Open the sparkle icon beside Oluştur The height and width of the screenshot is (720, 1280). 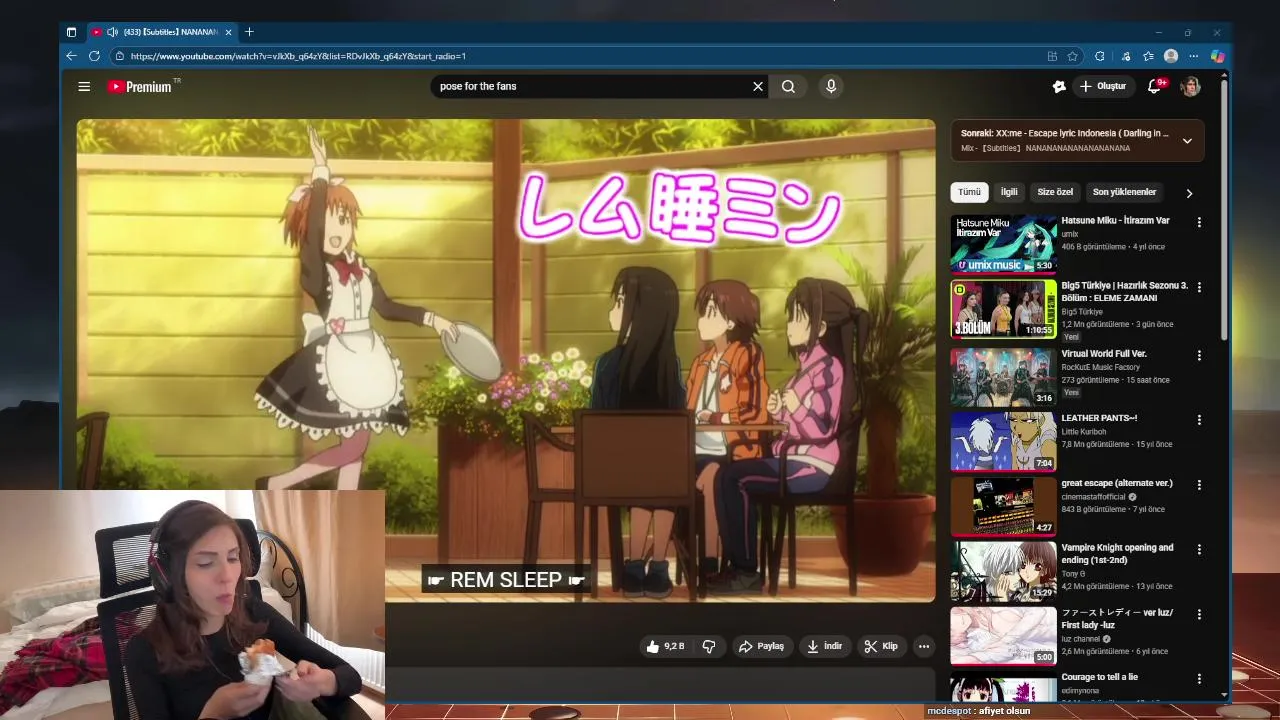point(1059,86)
